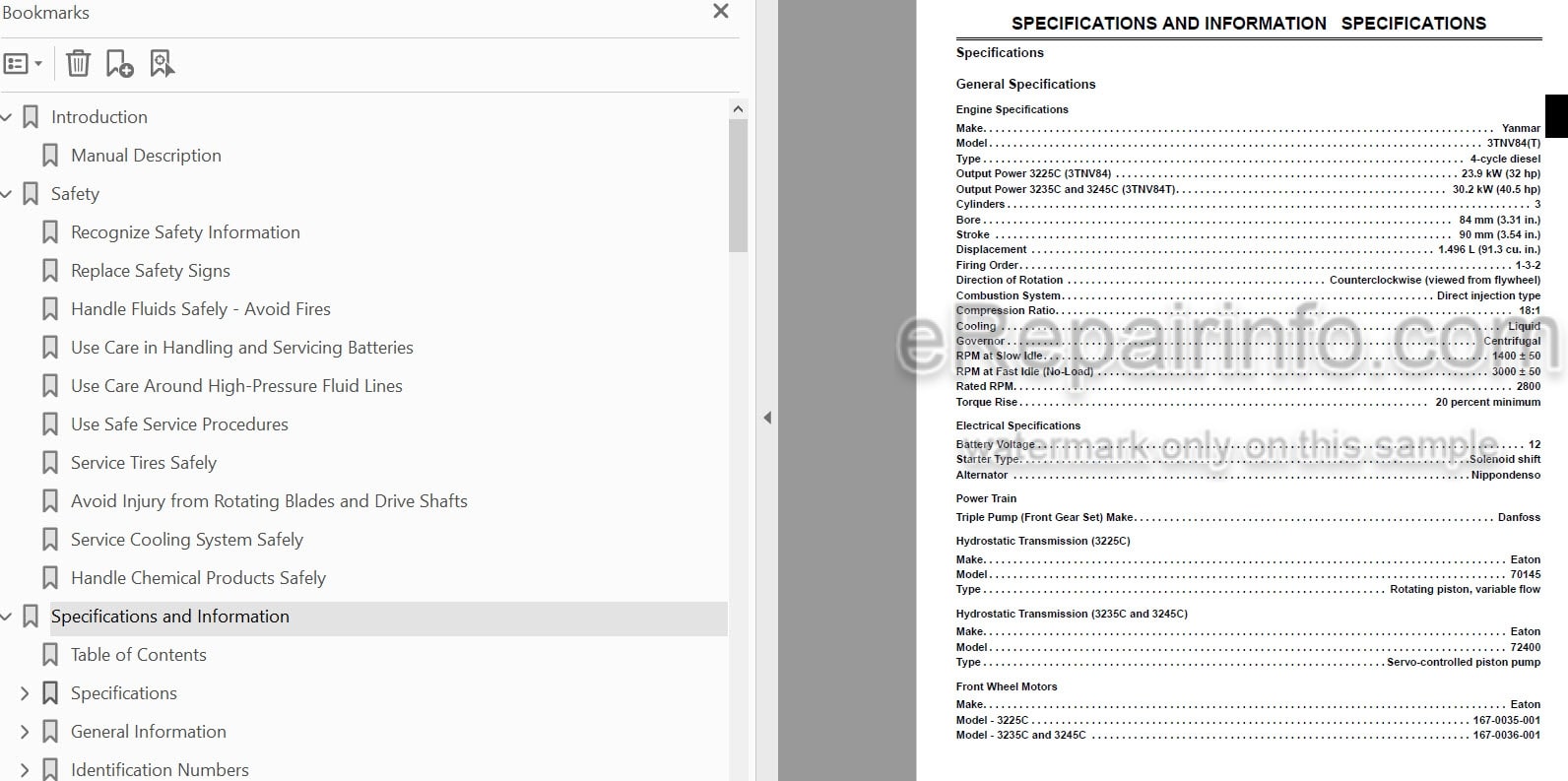Click bookmark icon beside Manual Description
This screenshot has height=781, width=1568.
(50, 156)
